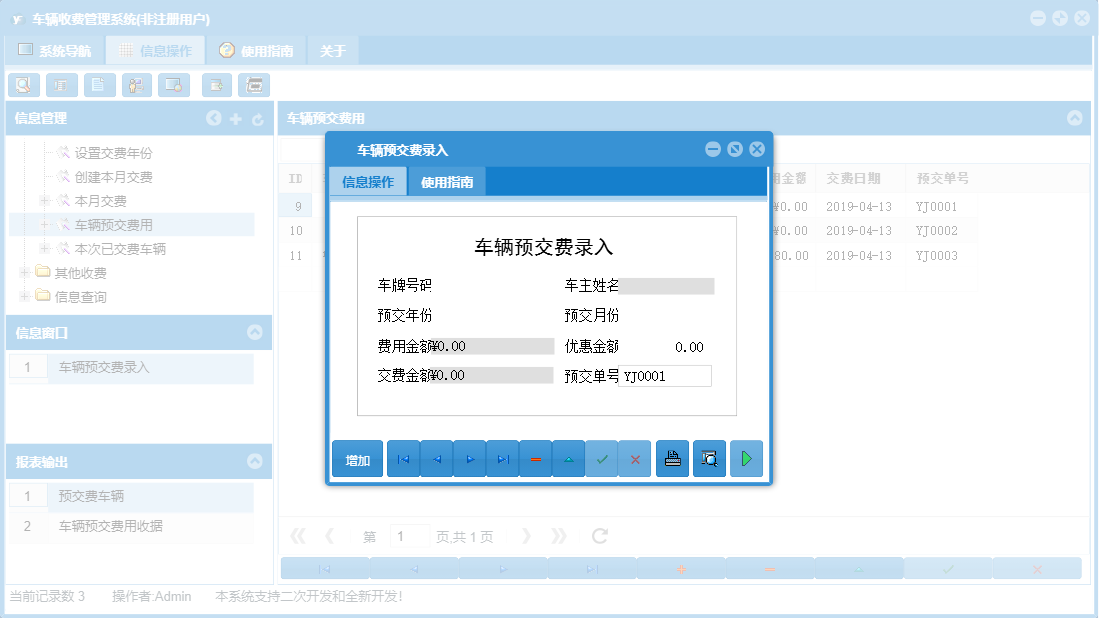Viewport: 1099px width, 618px height.
Task: Delete the current record using the red minus
Action: pyautogui.click(x=535, y=458)
